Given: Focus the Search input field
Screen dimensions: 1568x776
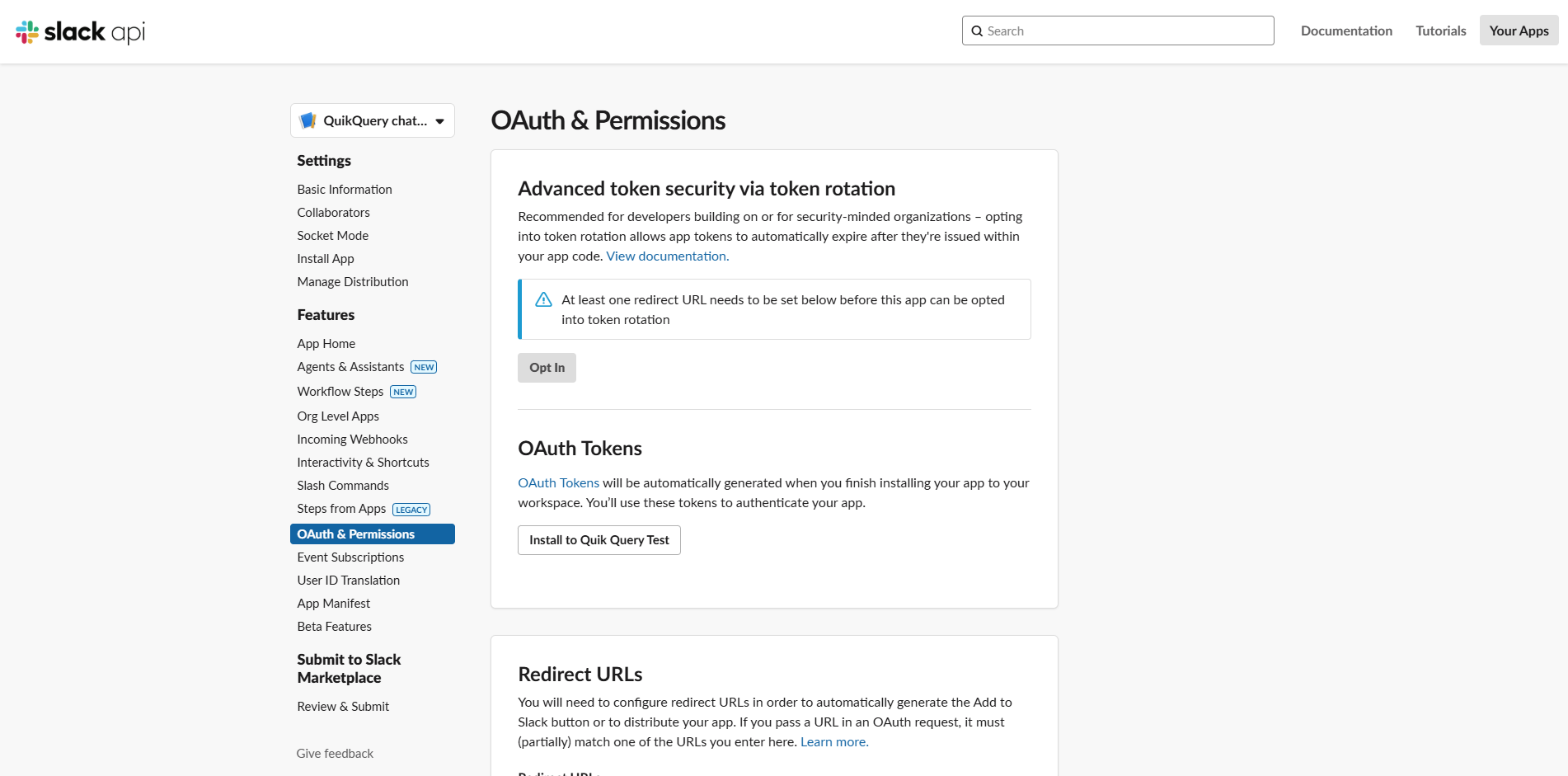Looking at the screenshot, I should click(x=1118, y=31).
